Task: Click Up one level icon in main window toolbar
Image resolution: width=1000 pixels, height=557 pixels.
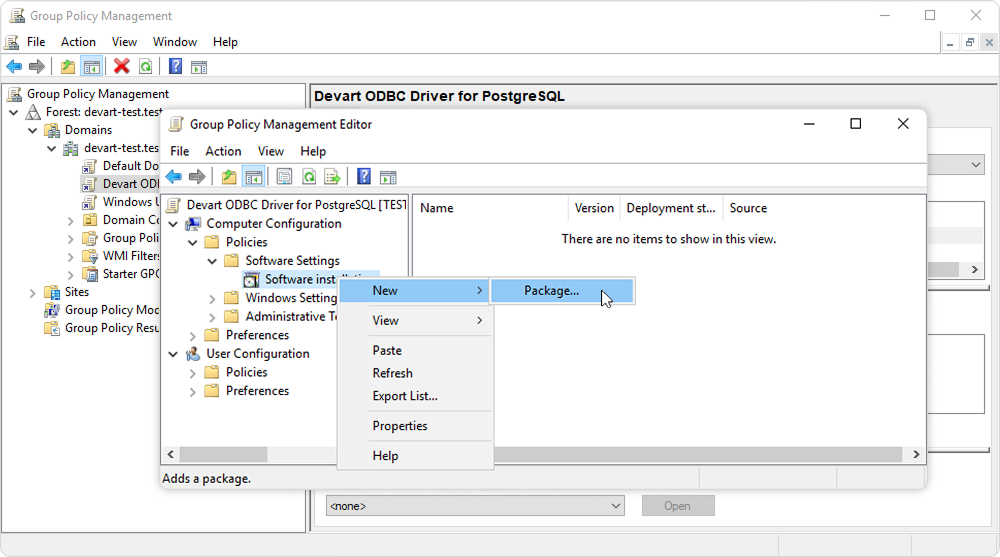Action: 68,66
